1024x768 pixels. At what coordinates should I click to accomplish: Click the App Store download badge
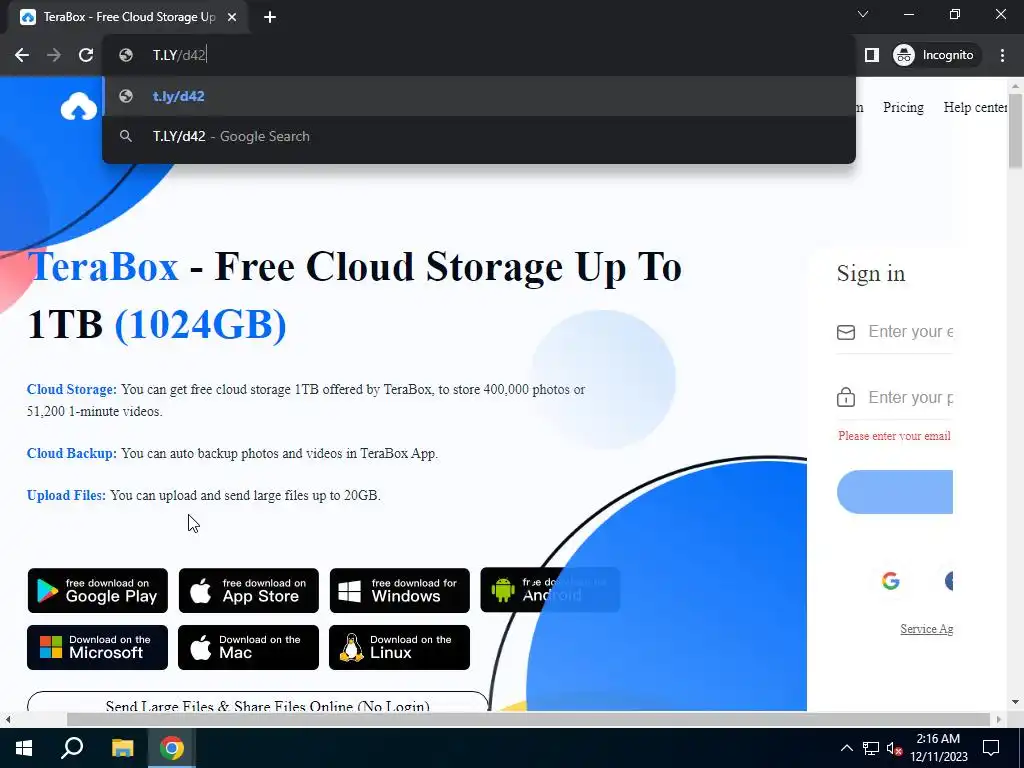tap(249, 590)
